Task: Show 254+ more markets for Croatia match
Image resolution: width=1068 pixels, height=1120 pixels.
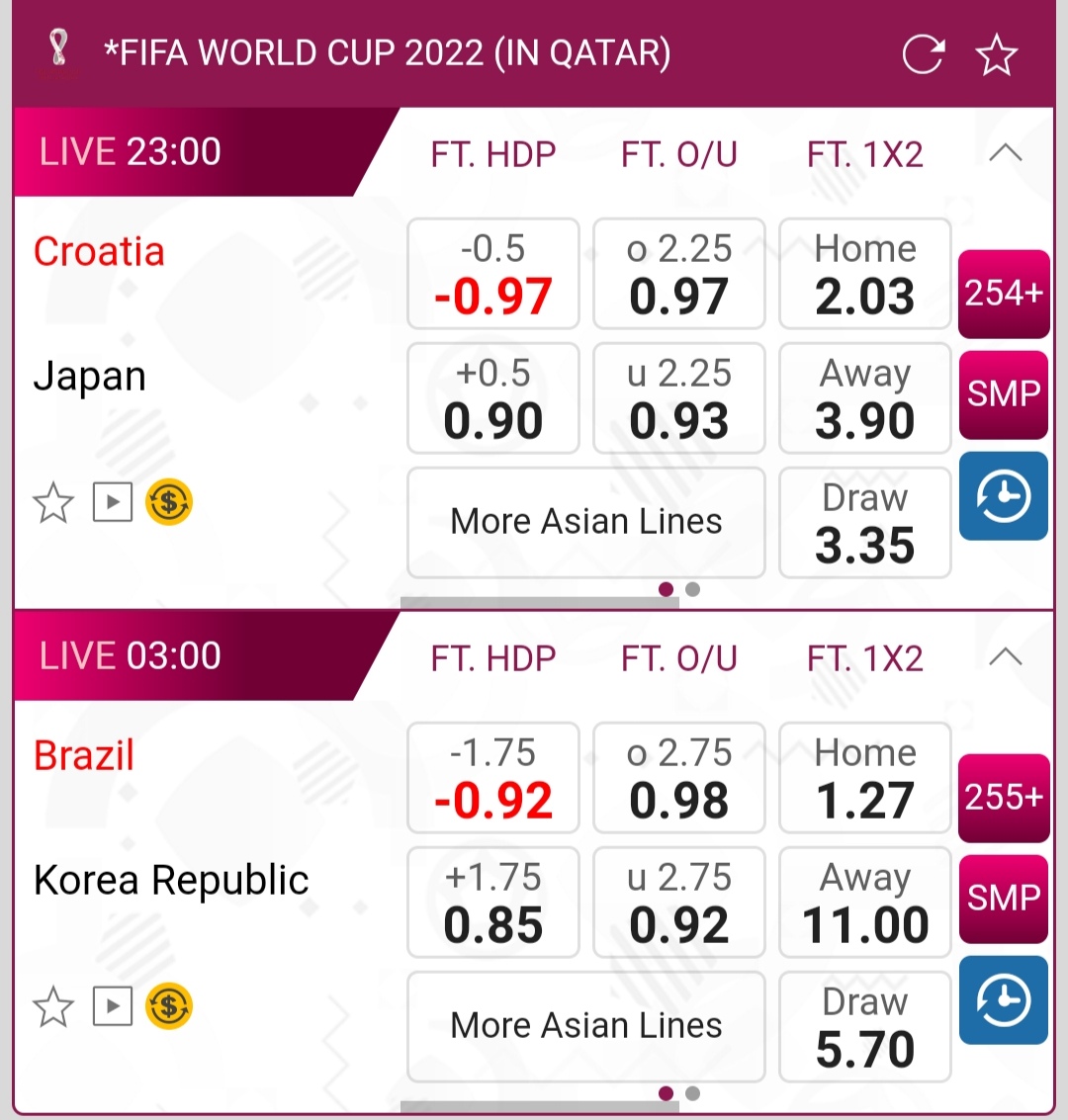Action: (1003, 294)
